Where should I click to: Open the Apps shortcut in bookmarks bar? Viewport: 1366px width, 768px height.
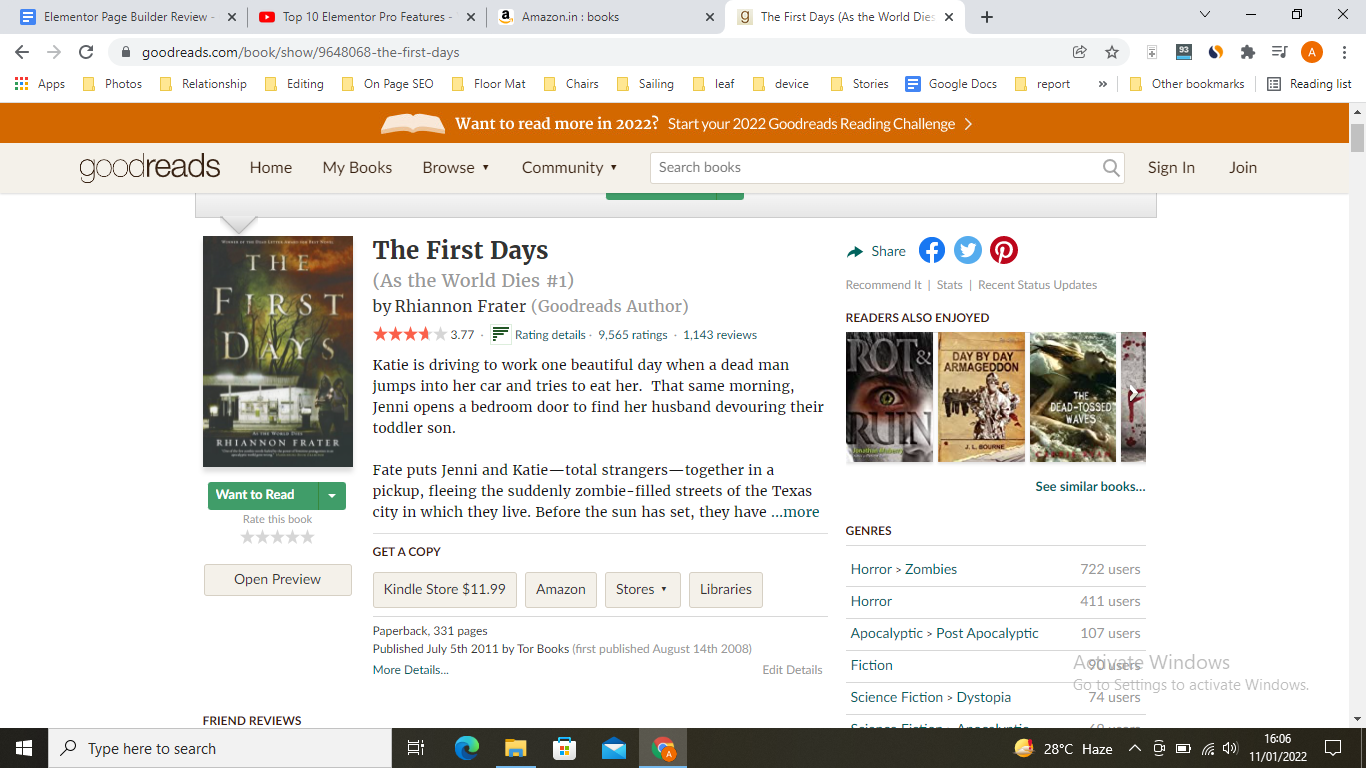40,84
